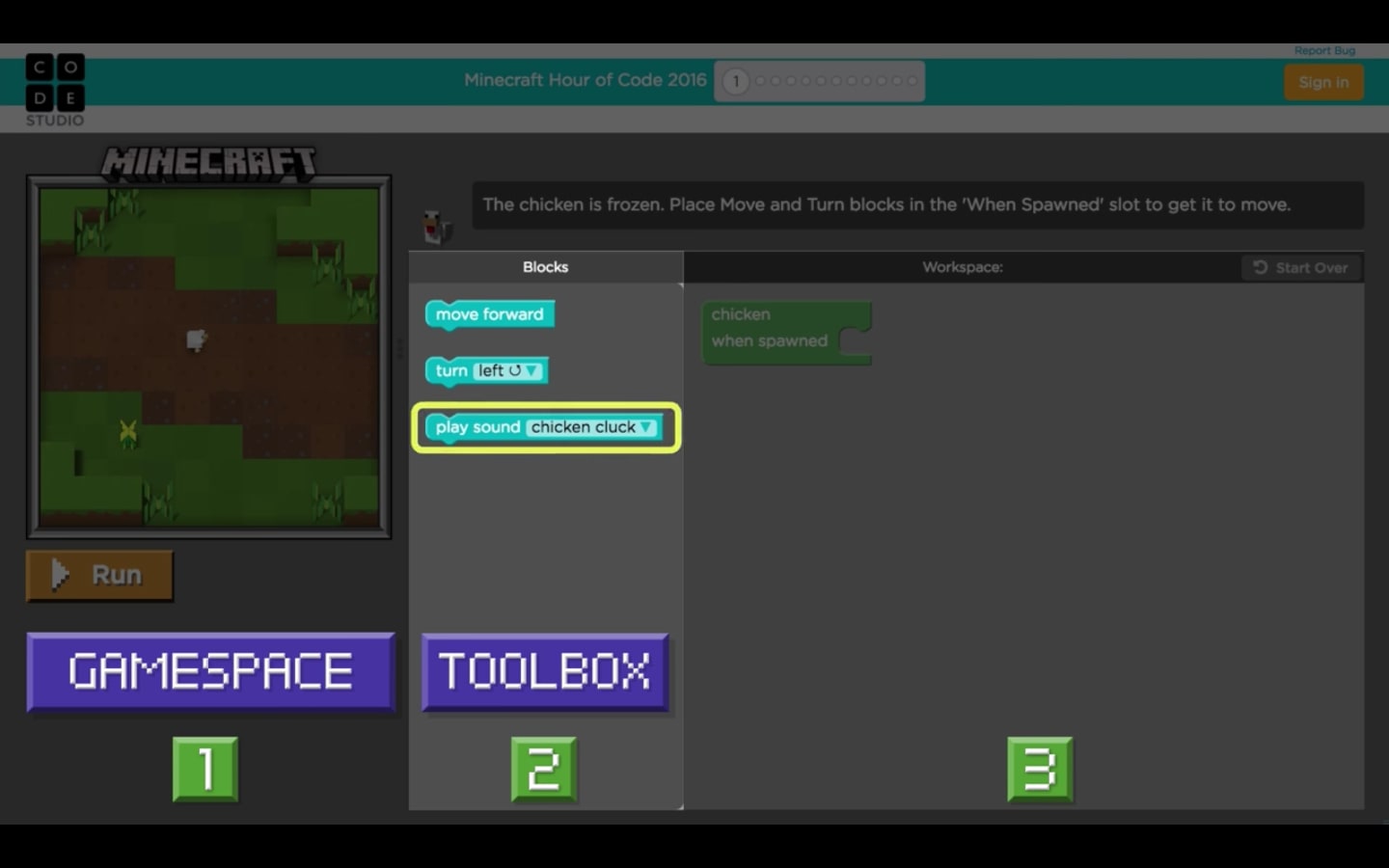1389x868 pixels.
Task: Click the chicken avatar beside the instructions
Action: [x=437, y=227]
